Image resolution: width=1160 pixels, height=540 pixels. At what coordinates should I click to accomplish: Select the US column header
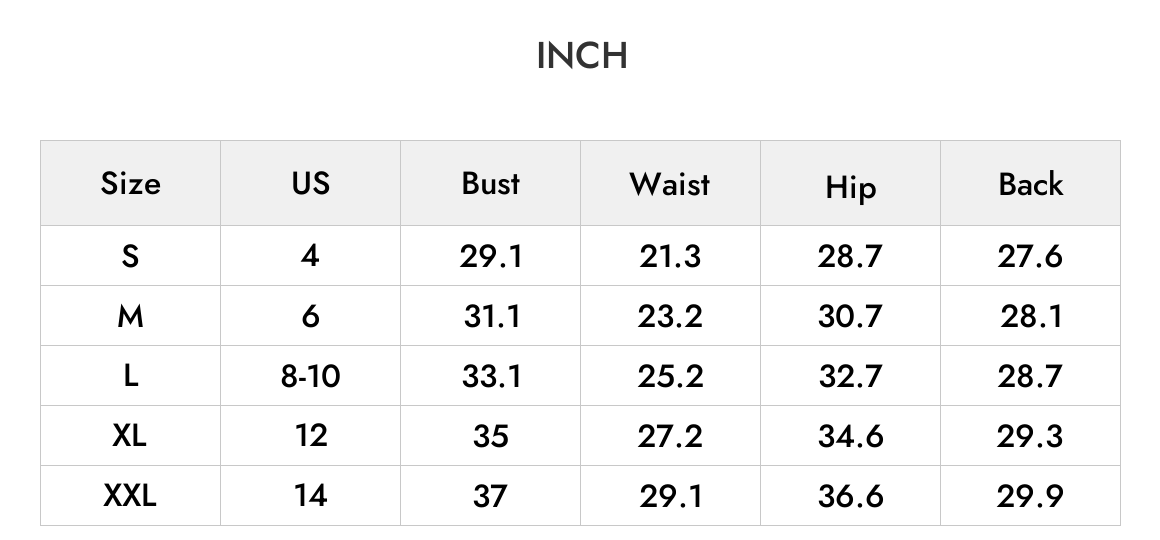[x=311, y=183]
